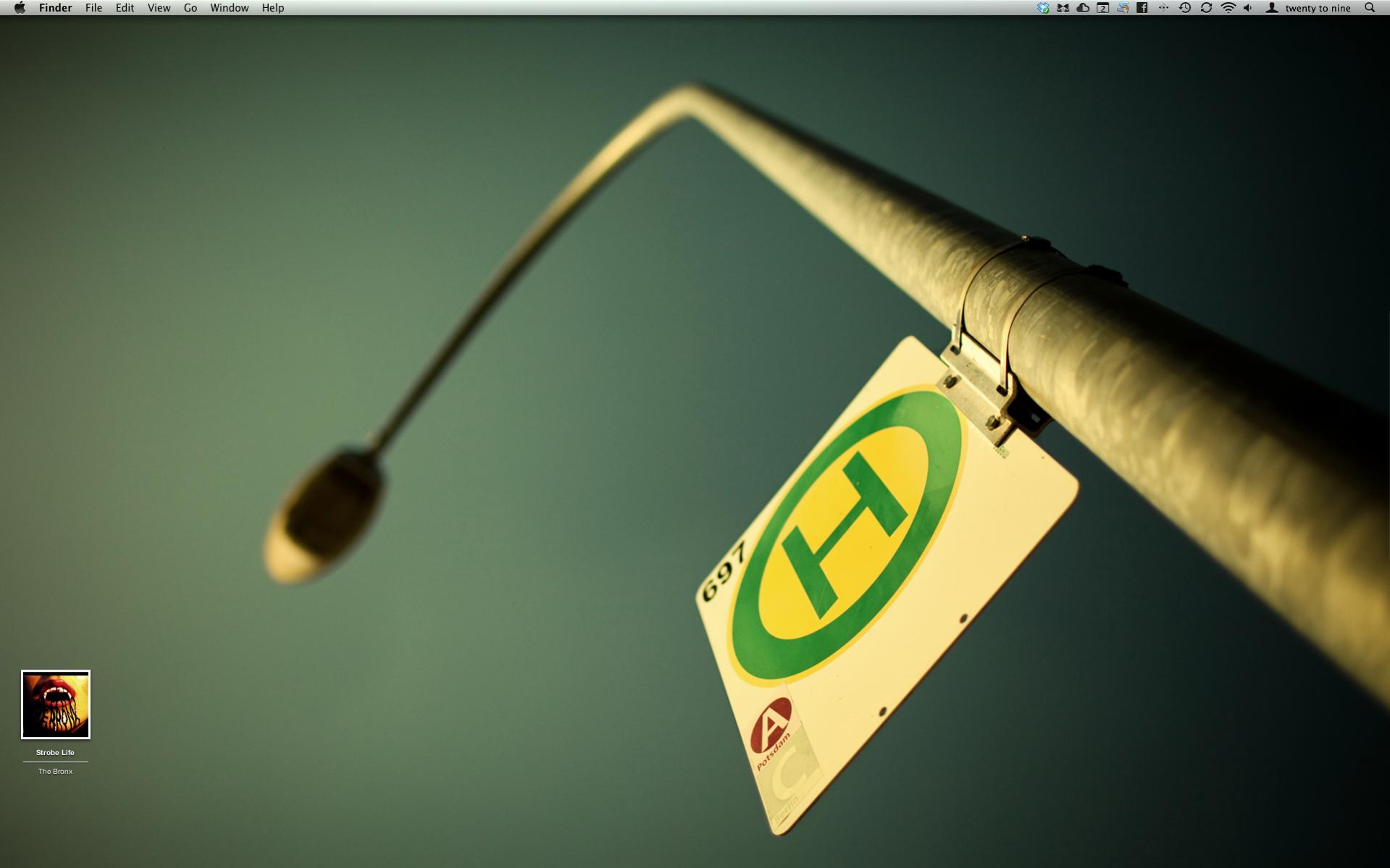
Task: Click the menu bar icon with a face
Action: 1122,8
